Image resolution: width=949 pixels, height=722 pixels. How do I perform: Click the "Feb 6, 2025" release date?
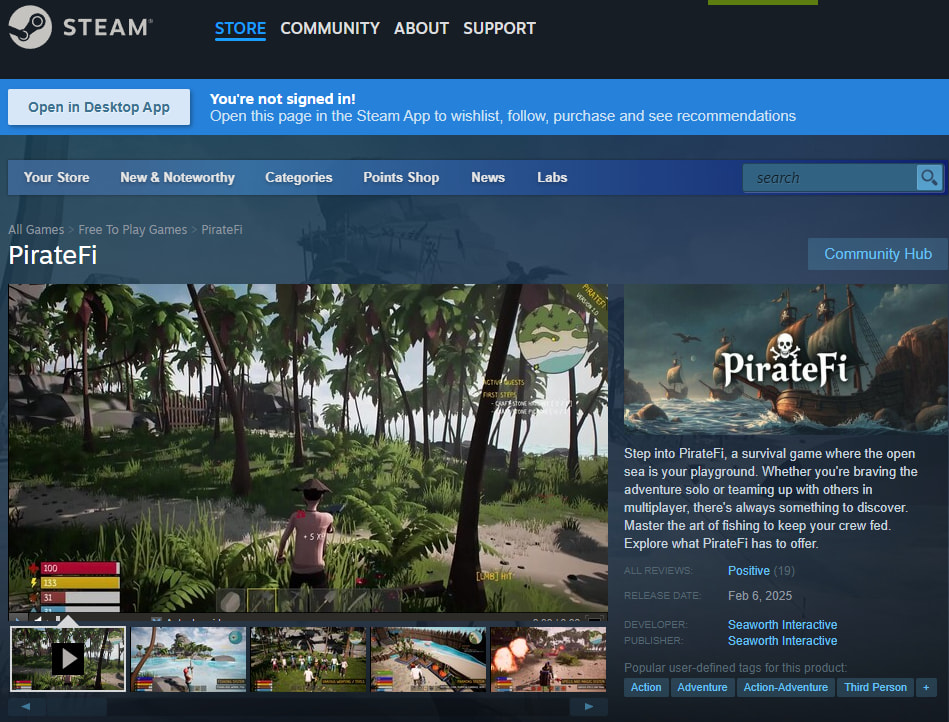(x=760, y=596)
